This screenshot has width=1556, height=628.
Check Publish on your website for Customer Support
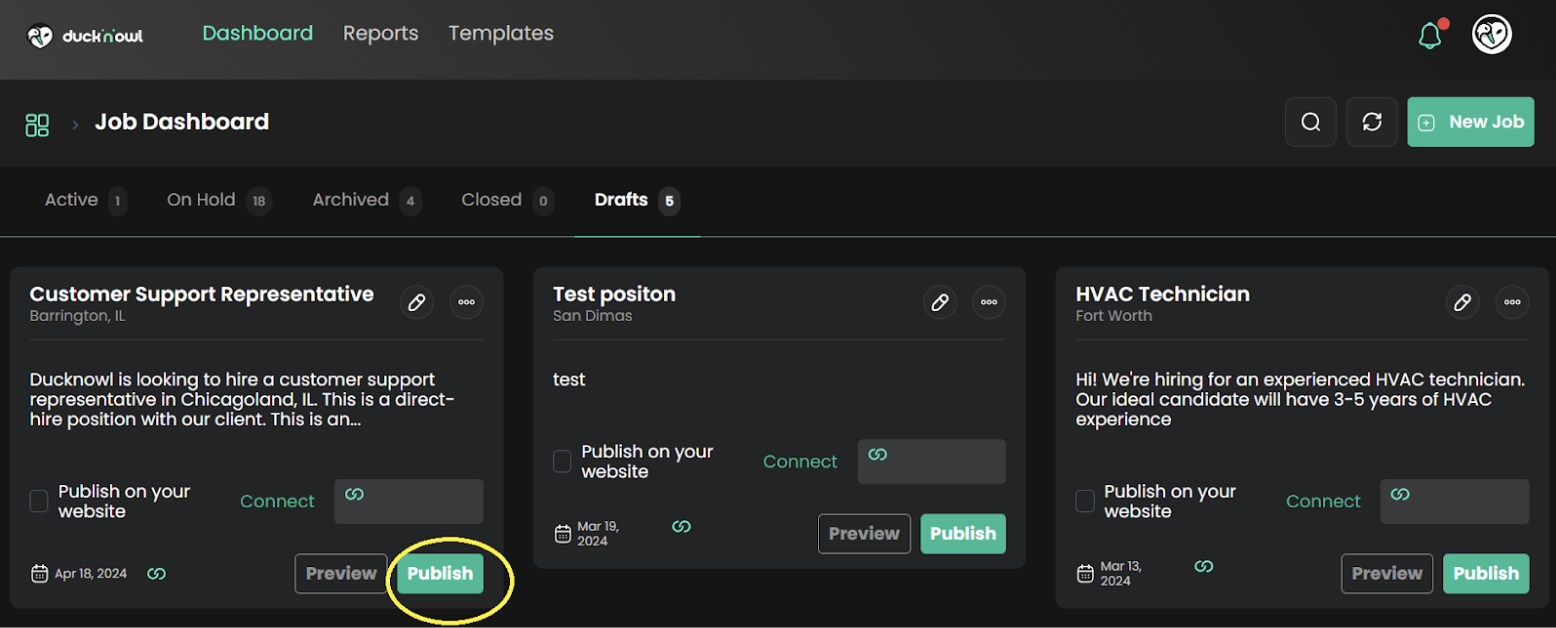pos(39,501)
